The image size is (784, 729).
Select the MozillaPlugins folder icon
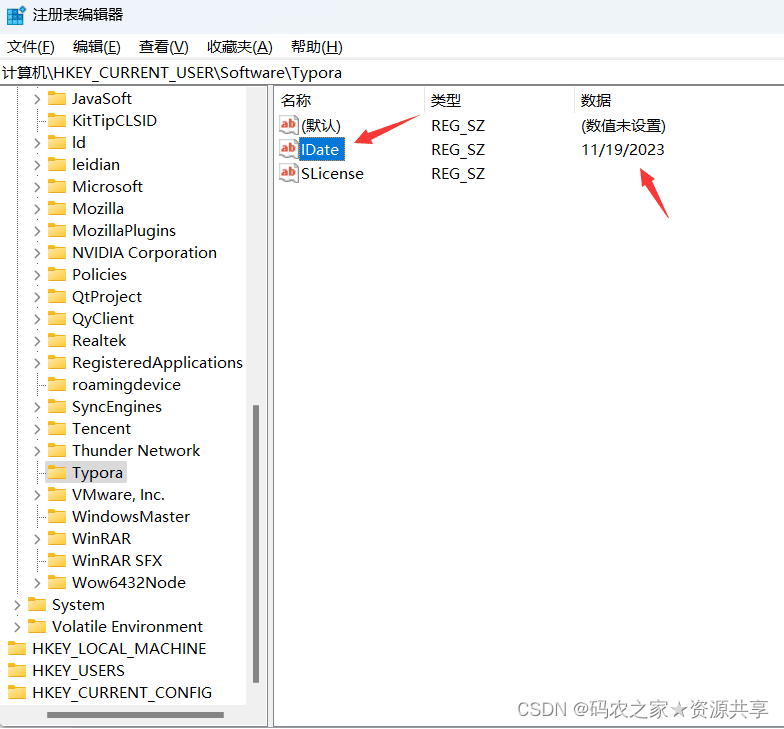[x=57, y=230]
